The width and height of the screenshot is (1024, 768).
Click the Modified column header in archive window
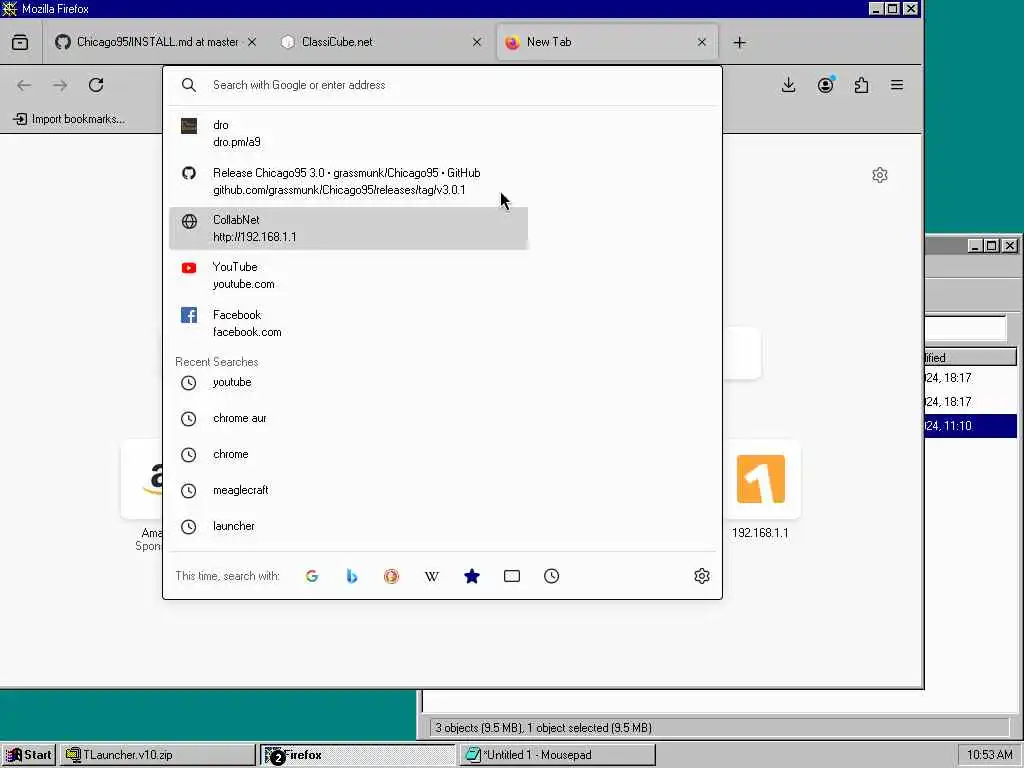click(x=970, y=357)
